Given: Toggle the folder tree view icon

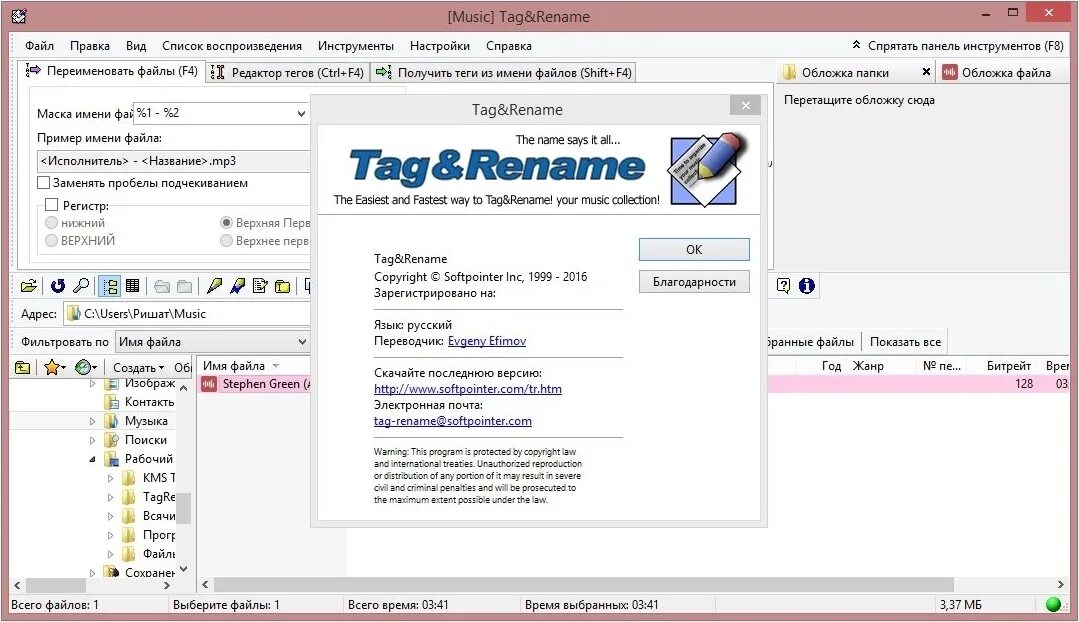Looking at the screenshot, I should 110,286.
